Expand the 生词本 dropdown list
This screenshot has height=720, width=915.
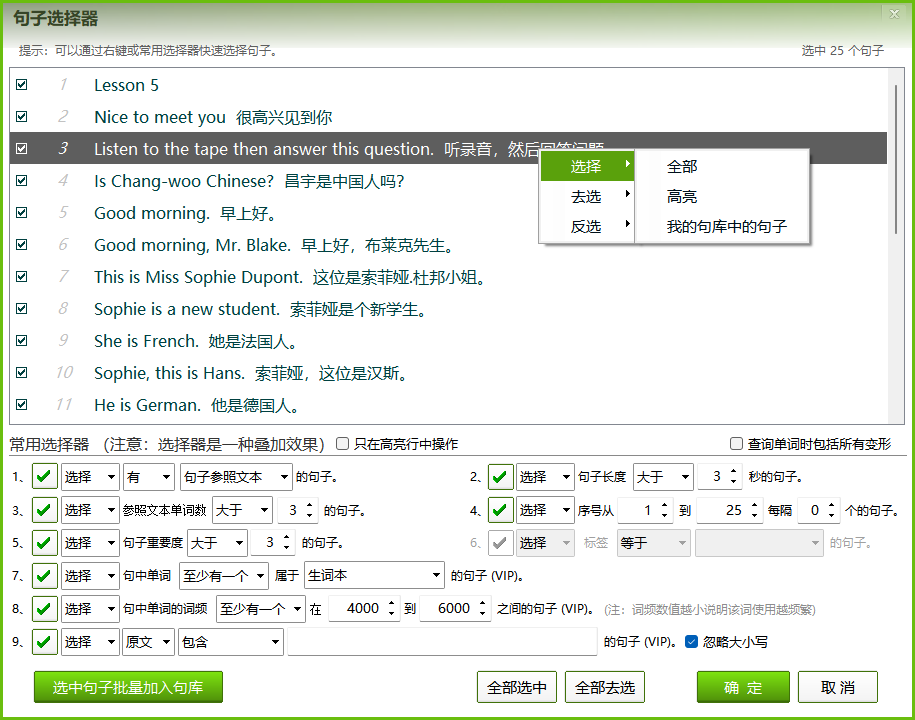click(x=374, y=575)
